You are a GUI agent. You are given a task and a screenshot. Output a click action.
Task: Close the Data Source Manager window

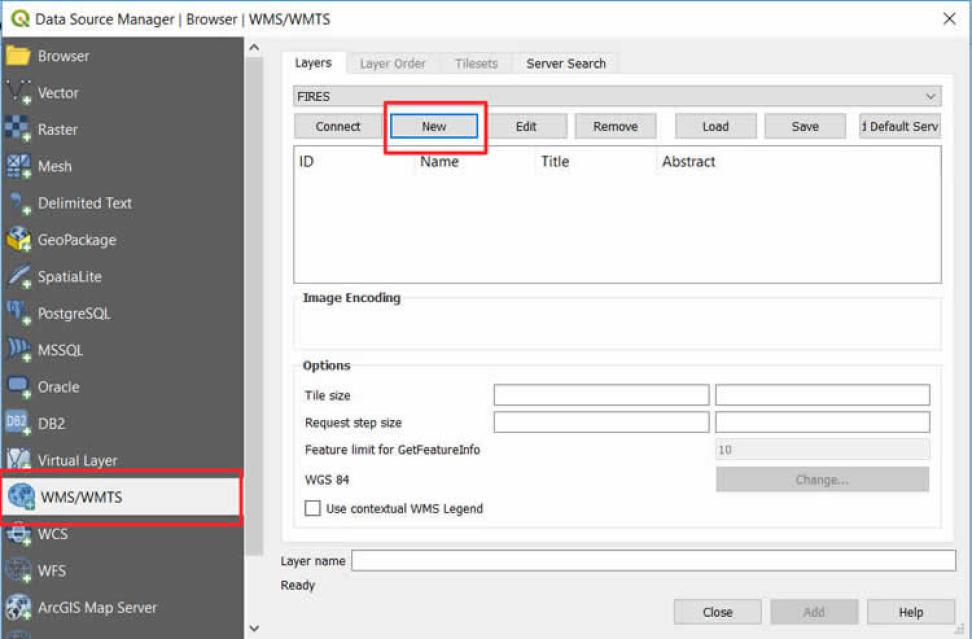[x=949, y=19]
